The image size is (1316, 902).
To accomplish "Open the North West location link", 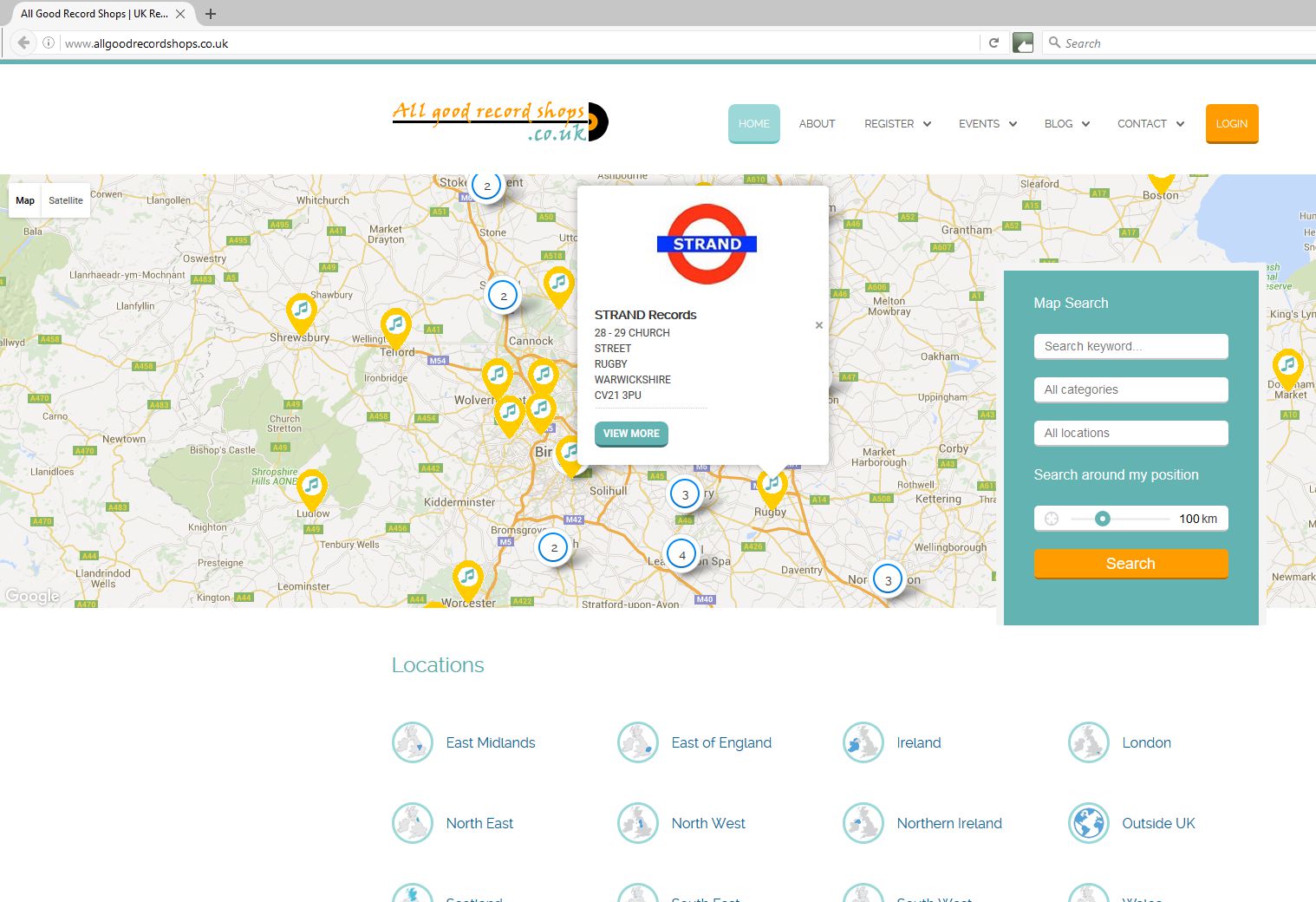I will [708, 823].
